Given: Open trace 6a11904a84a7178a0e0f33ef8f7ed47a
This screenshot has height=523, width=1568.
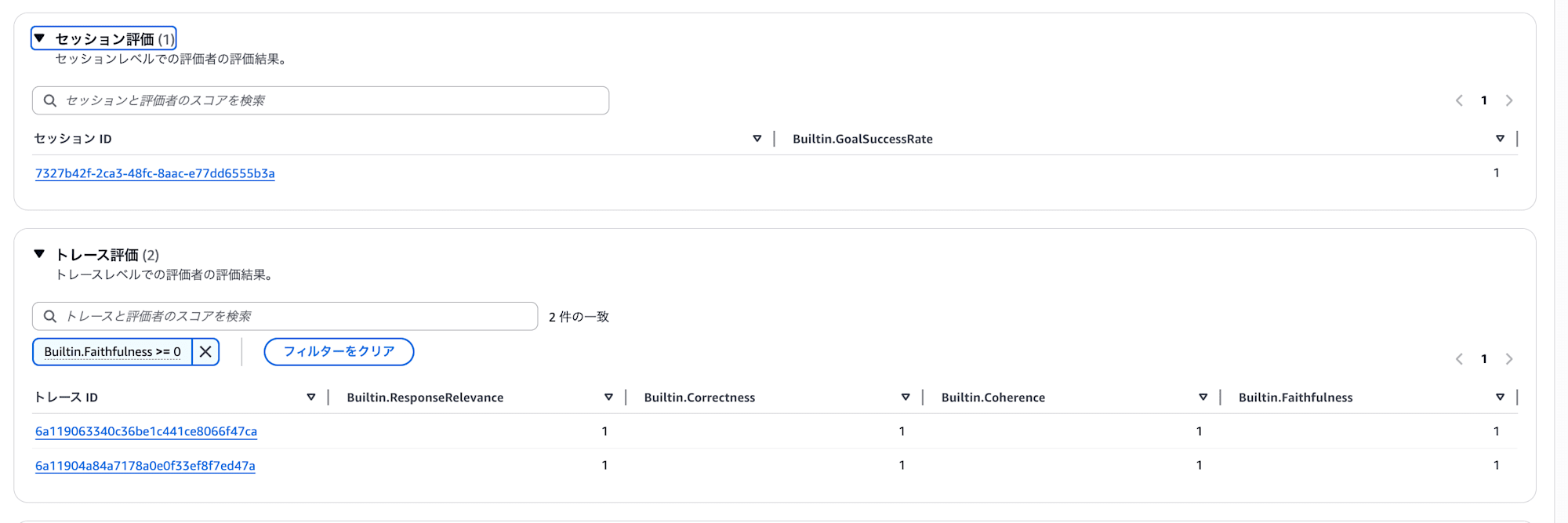Looking at the screenshot, I should tap(145, 466).
